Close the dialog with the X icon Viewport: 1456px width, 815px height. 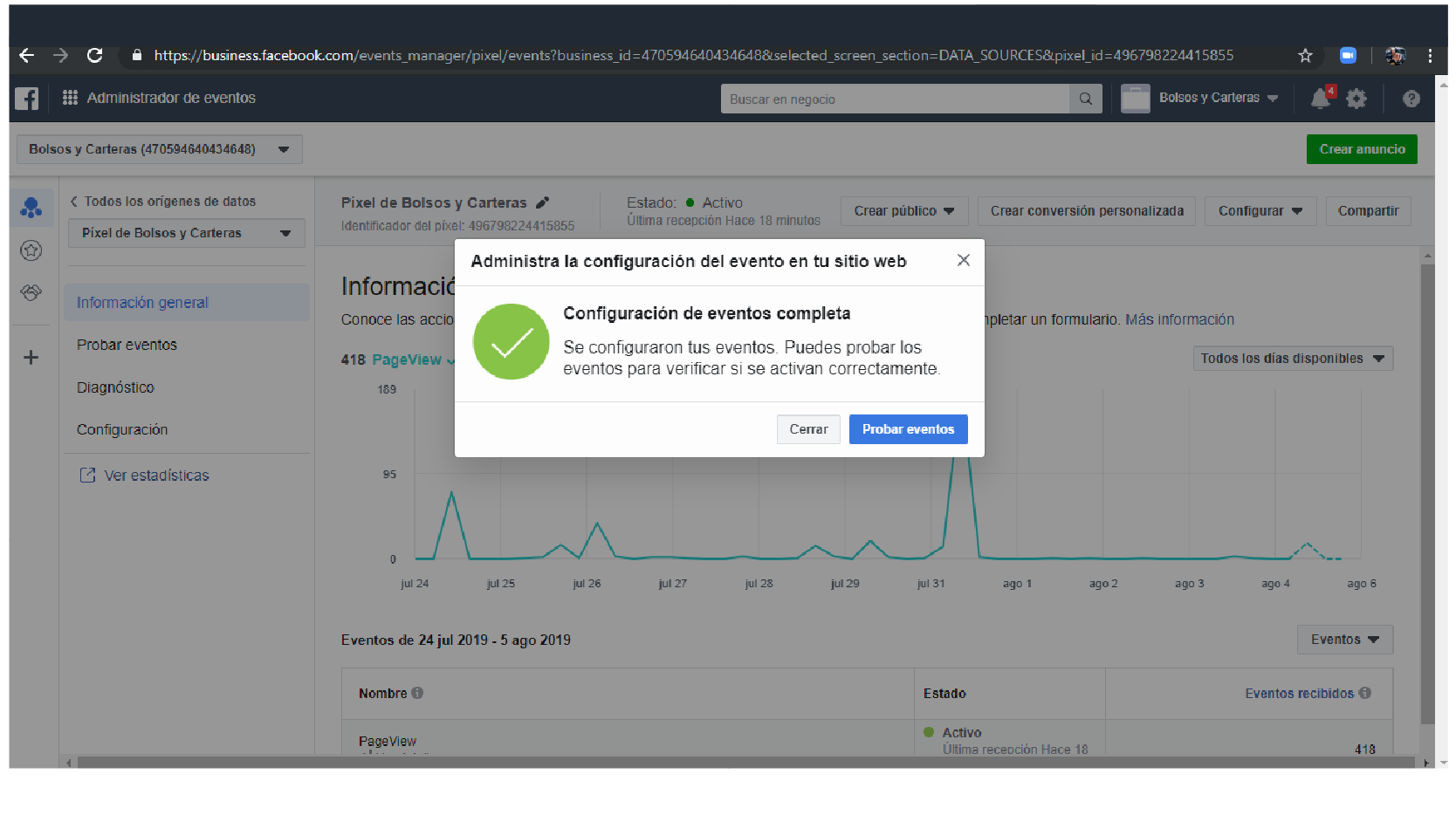[964, 260]
